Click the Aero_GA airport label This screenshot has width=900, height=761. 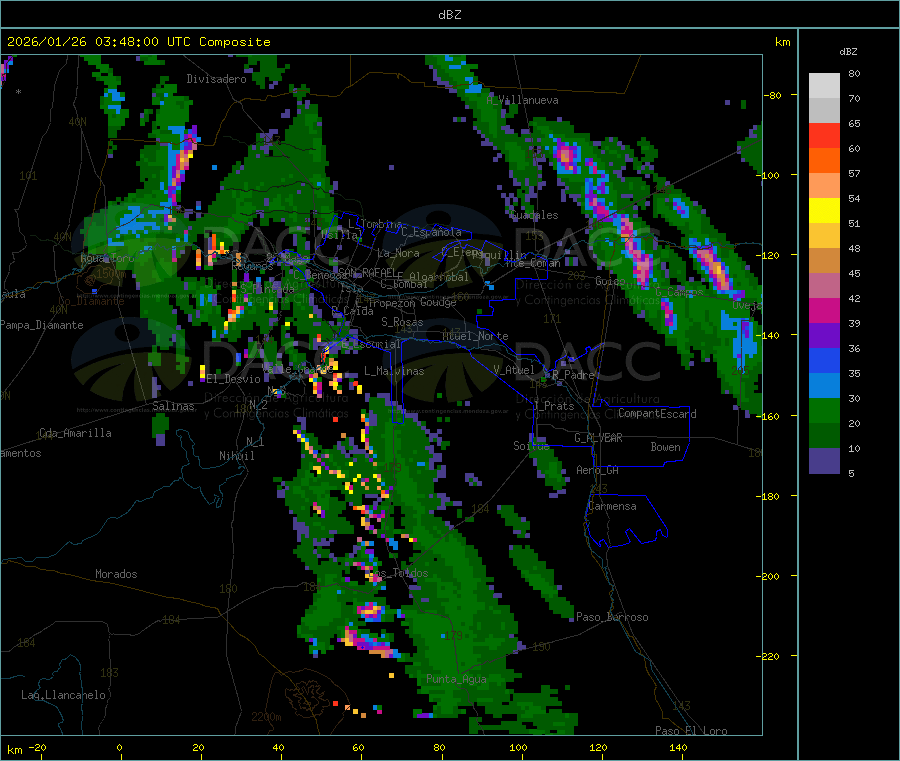pyautogui.click(x=597, y=471)
